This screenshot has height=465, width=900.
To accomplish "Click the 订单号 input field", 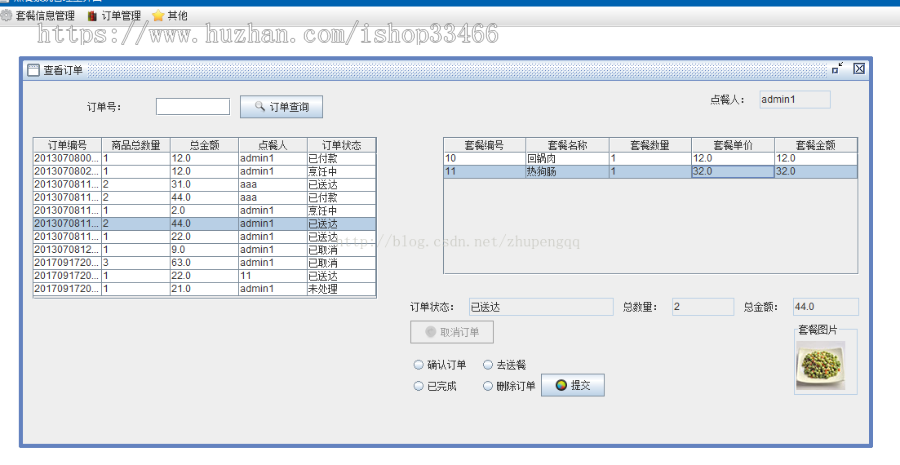I will 193,106.
